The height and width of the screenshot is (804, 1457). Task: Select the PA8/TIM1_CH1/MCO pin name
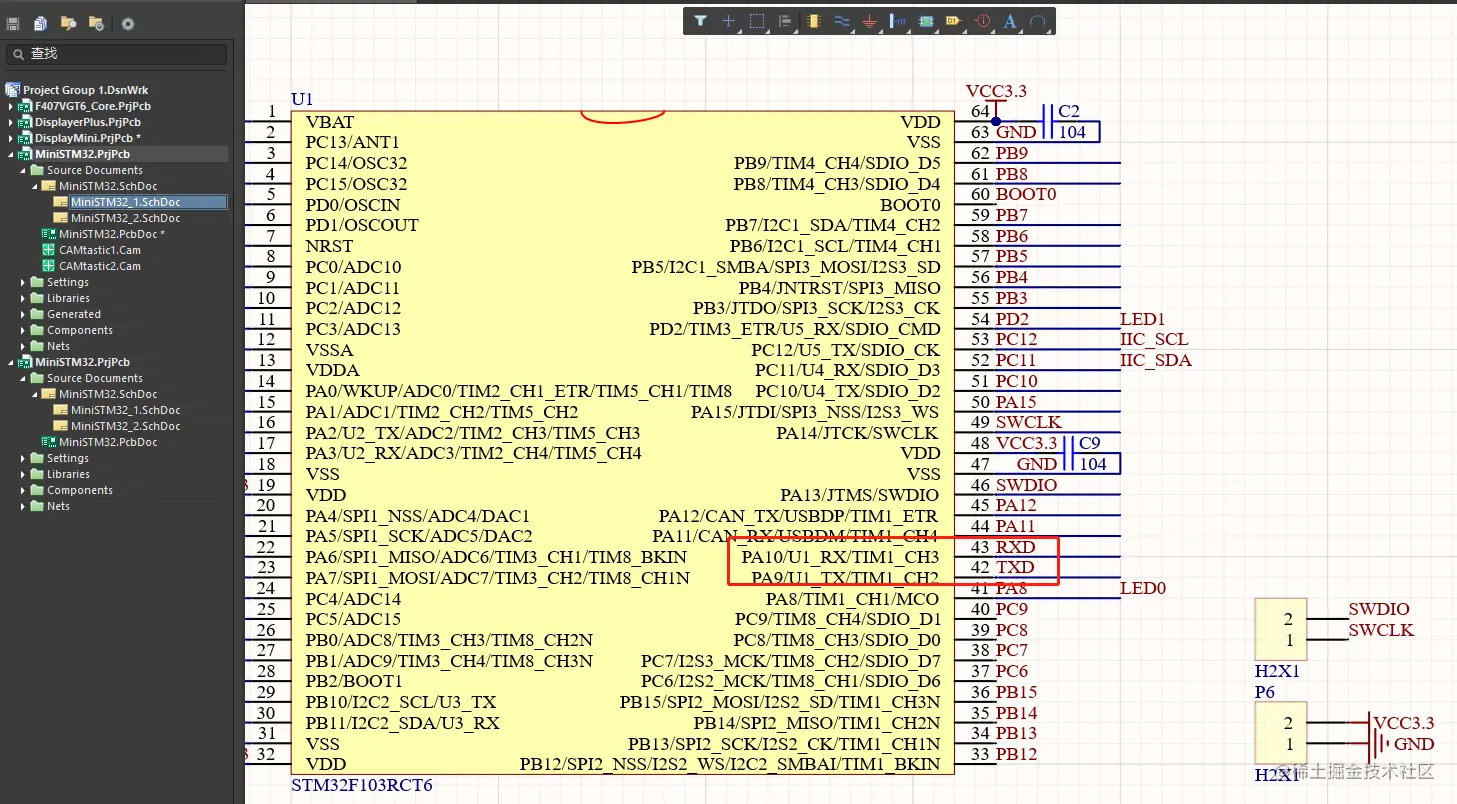(x=853, y=599)
